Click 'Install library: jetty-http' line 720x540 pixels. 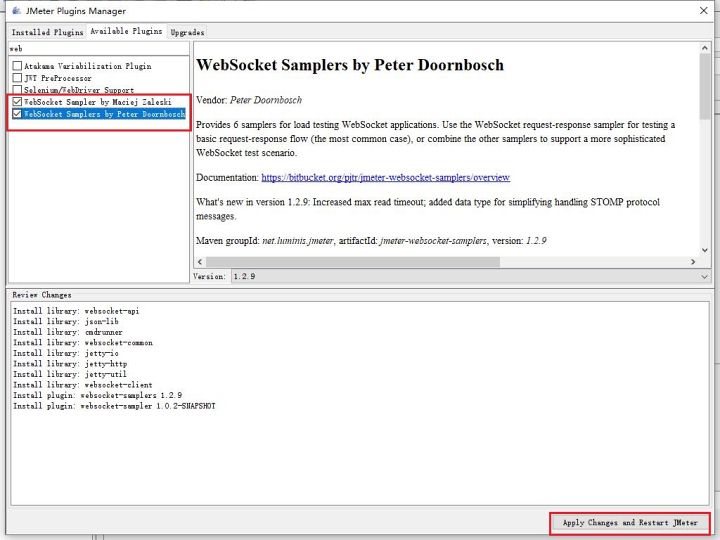pyautogui.click(x=70, y=364)
